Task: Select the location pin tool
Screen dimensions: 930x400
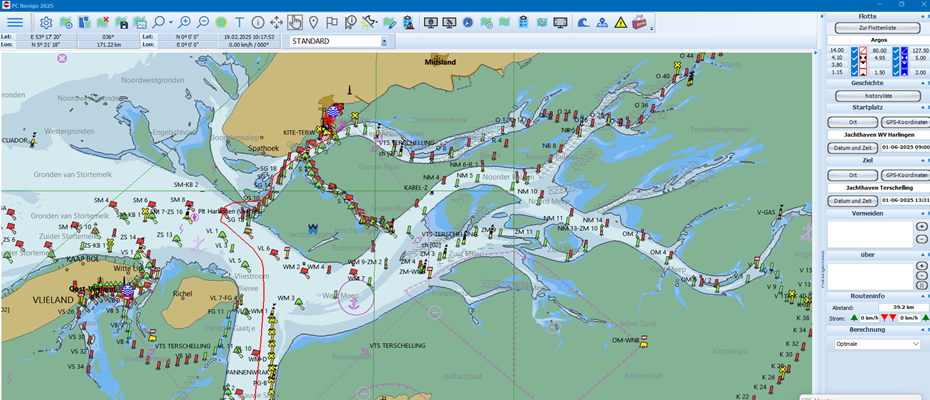Action: click(x=314, y=23)
